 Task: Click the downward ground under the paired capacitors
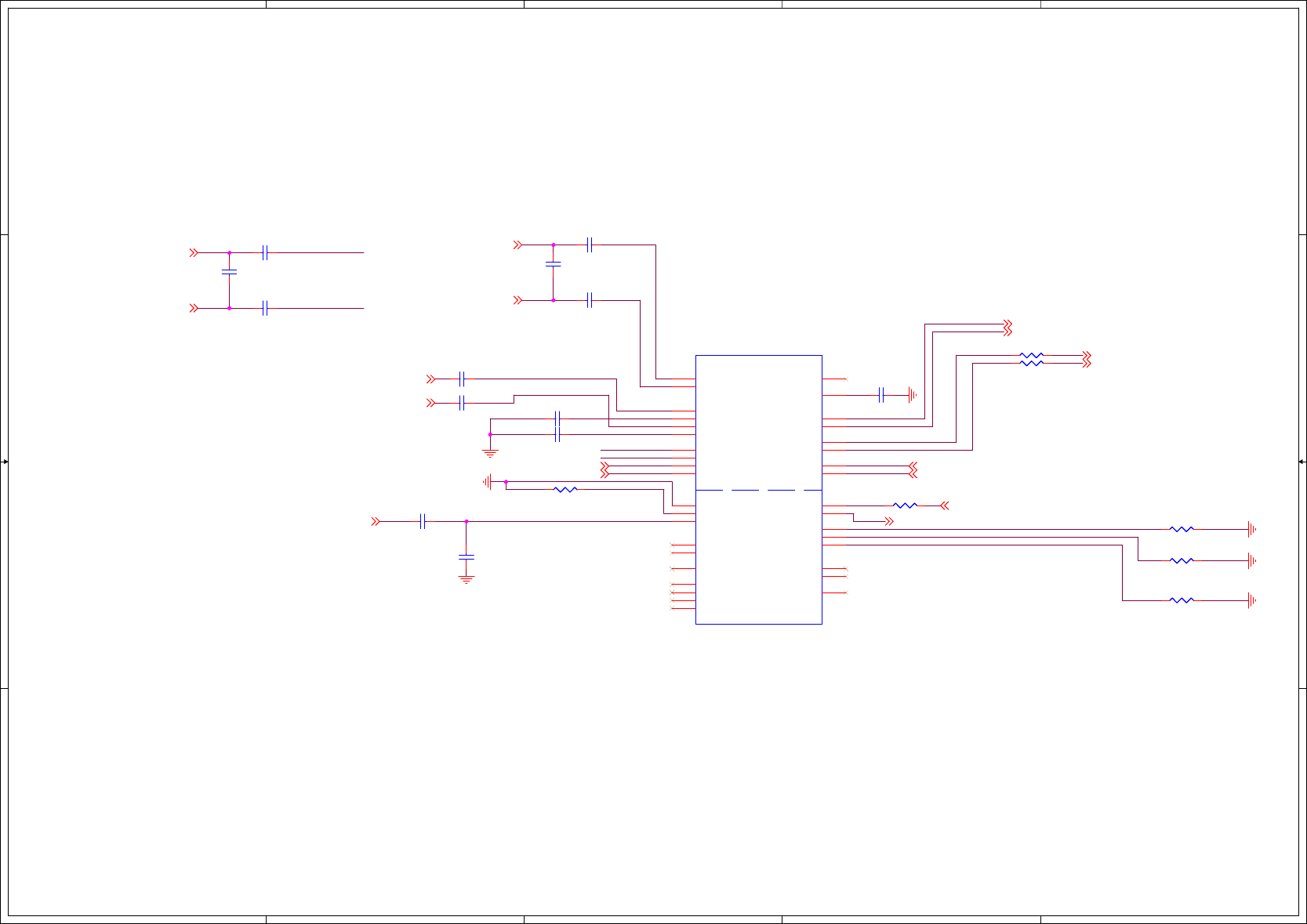pyautogui.click(x=490, y=453)
